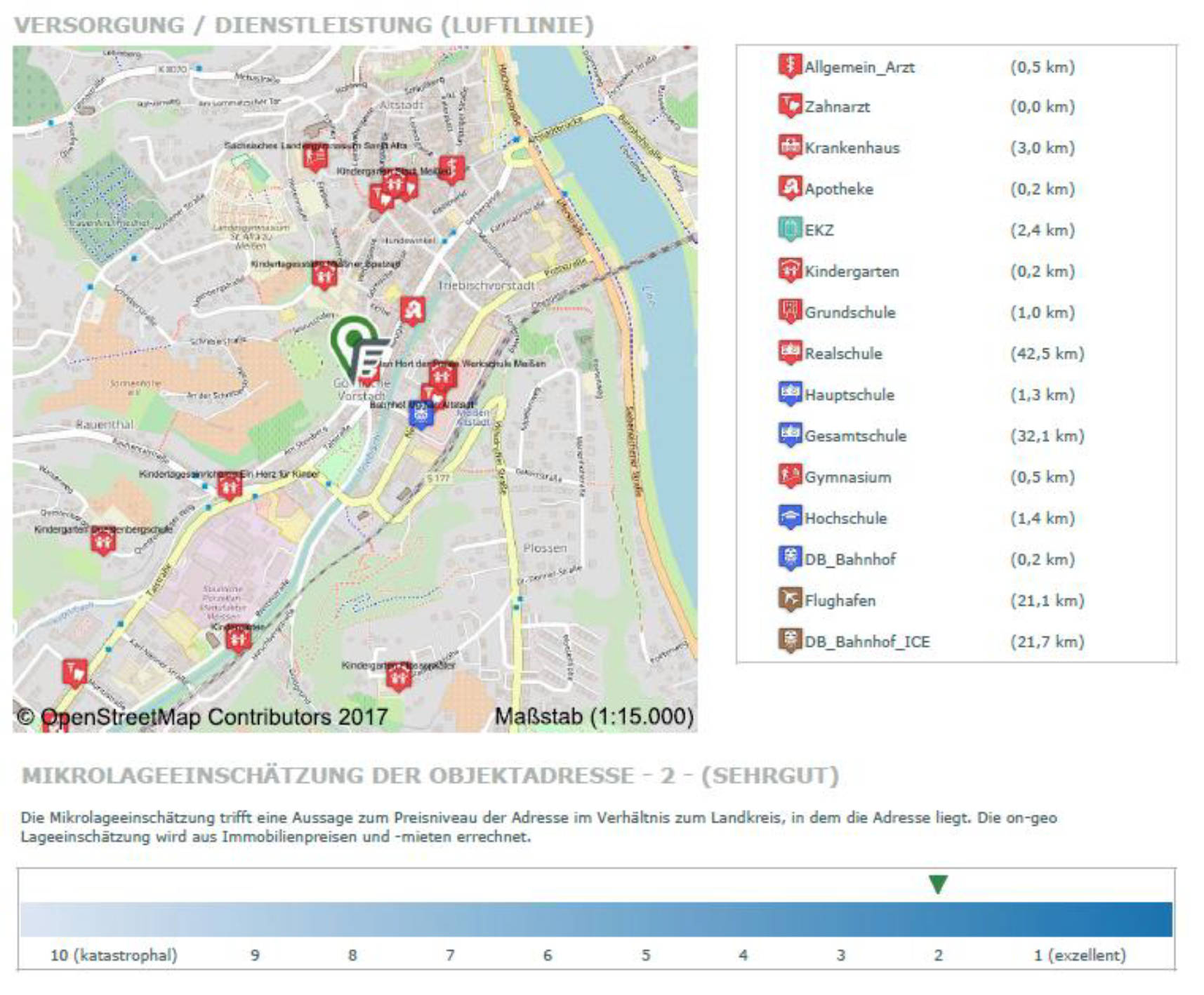The image size is (1204, 995).
Task: Click the green triangle rating marker
Action: (x=938, y=884)
